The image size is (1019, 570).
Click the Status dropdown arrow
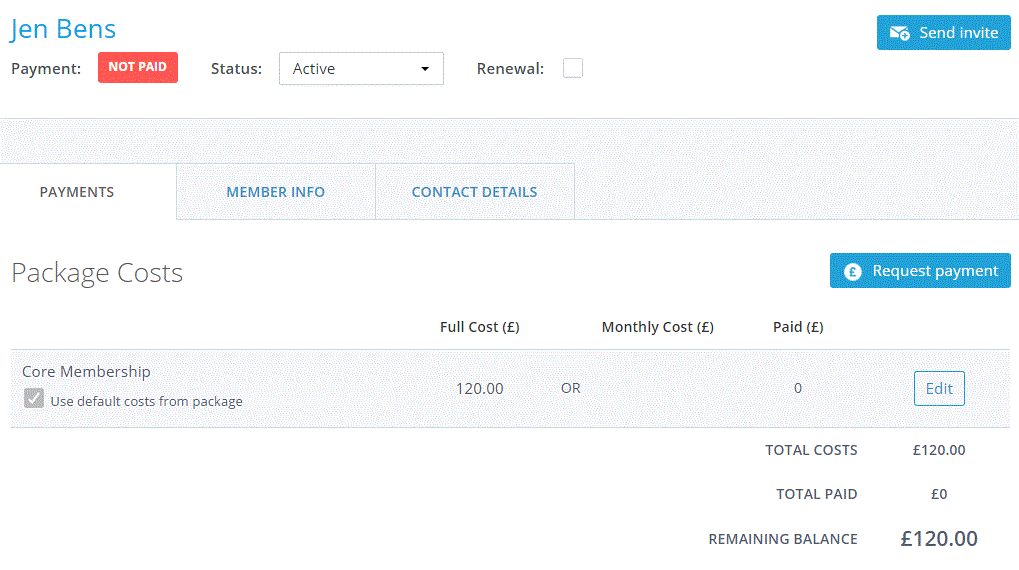tap(425, 69)
